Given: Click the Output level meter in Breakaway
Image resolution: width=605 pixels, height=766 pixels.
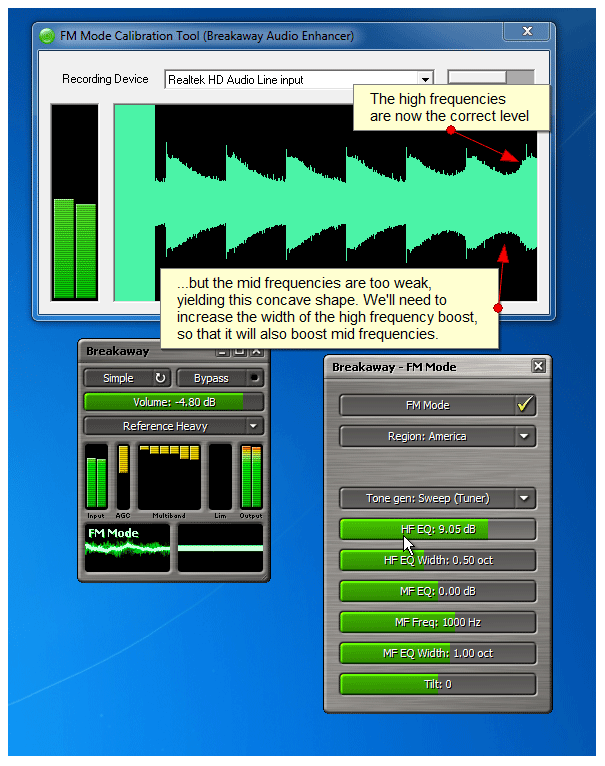Looking at the screenshot, I should pos(251,477).
